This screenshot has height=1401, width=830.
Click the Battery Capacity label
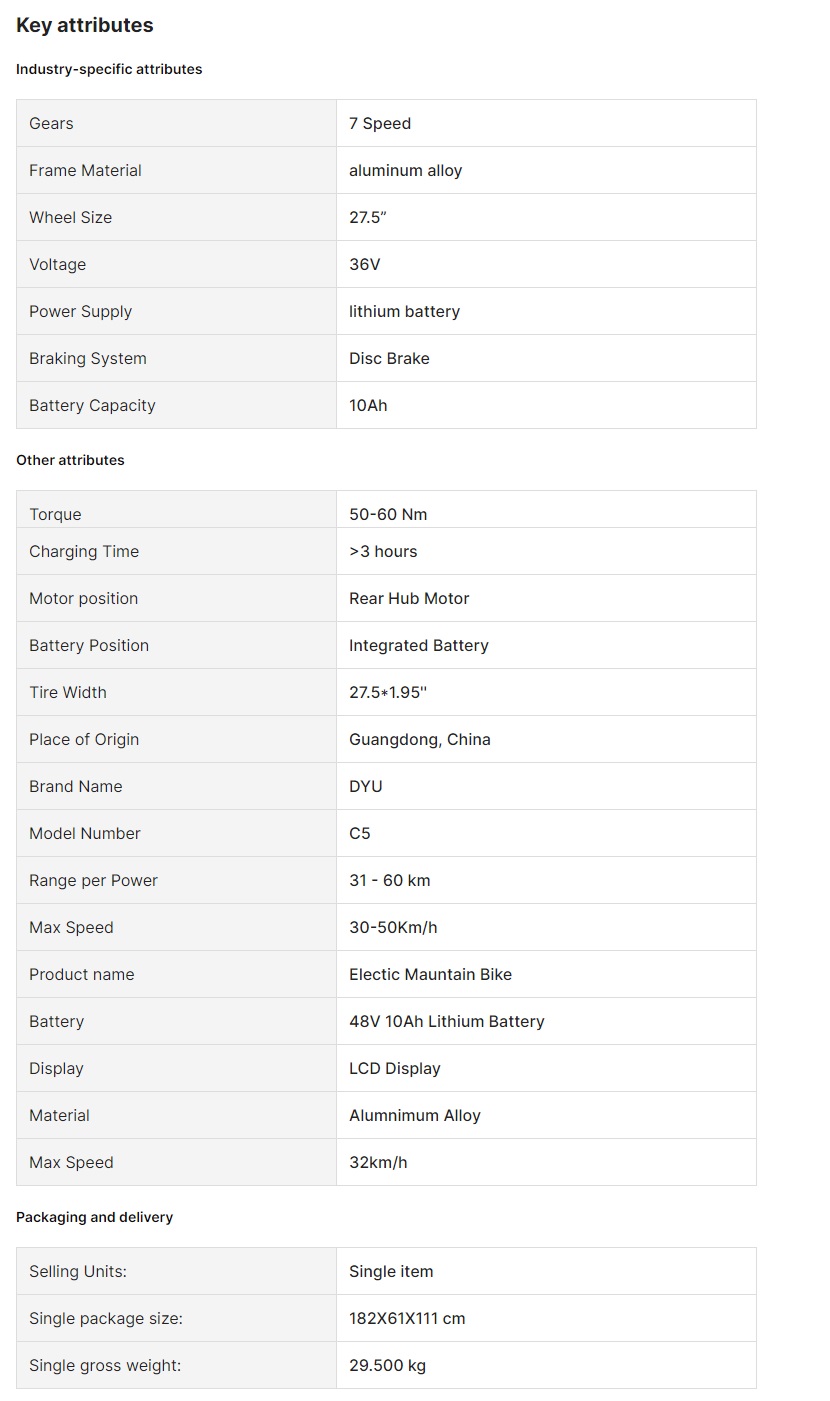92,405
